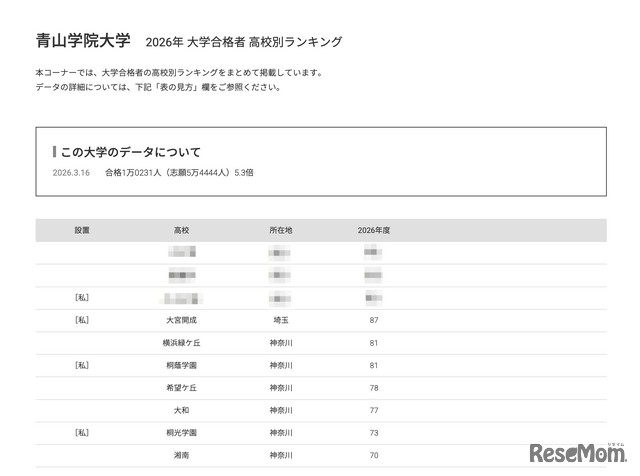Click the value 81 for 横浜緑ケ丘
The height and width of the screenshot is (476, 640).
click(374, 343)
